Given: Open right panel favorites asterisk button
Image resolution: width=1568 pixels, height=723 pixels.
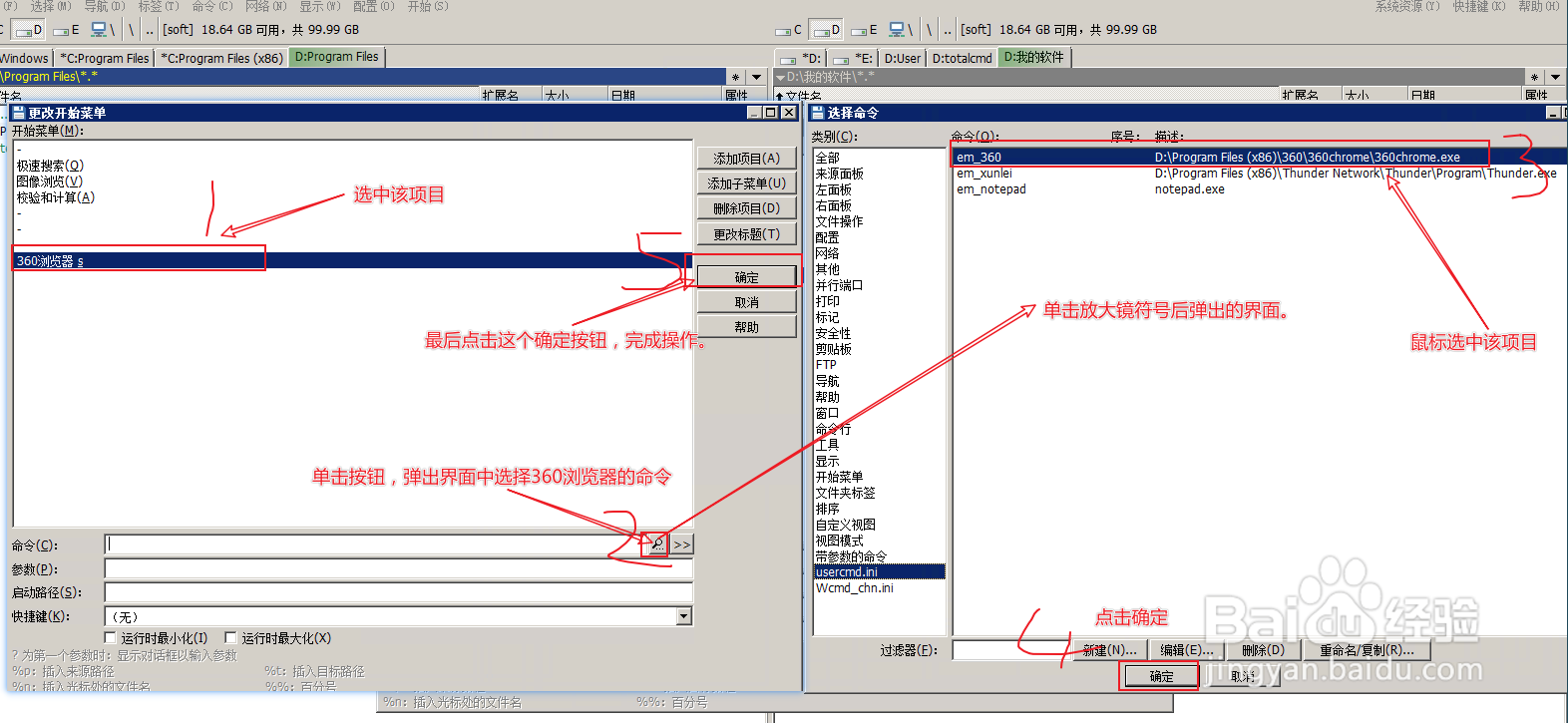Looking at the screenshot, I should [1535, 77].
